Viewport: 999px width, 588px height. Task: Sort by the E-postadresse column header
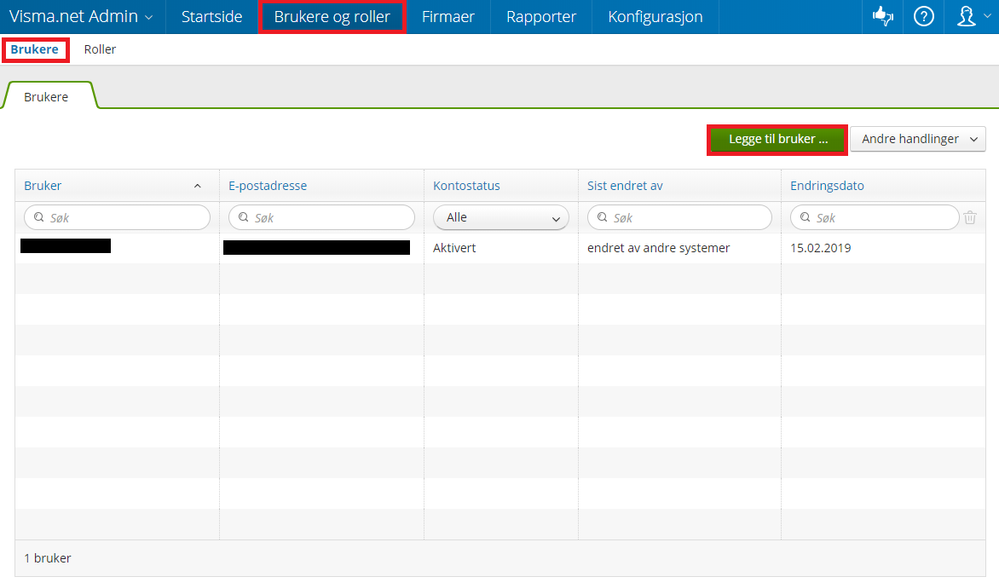268,186
